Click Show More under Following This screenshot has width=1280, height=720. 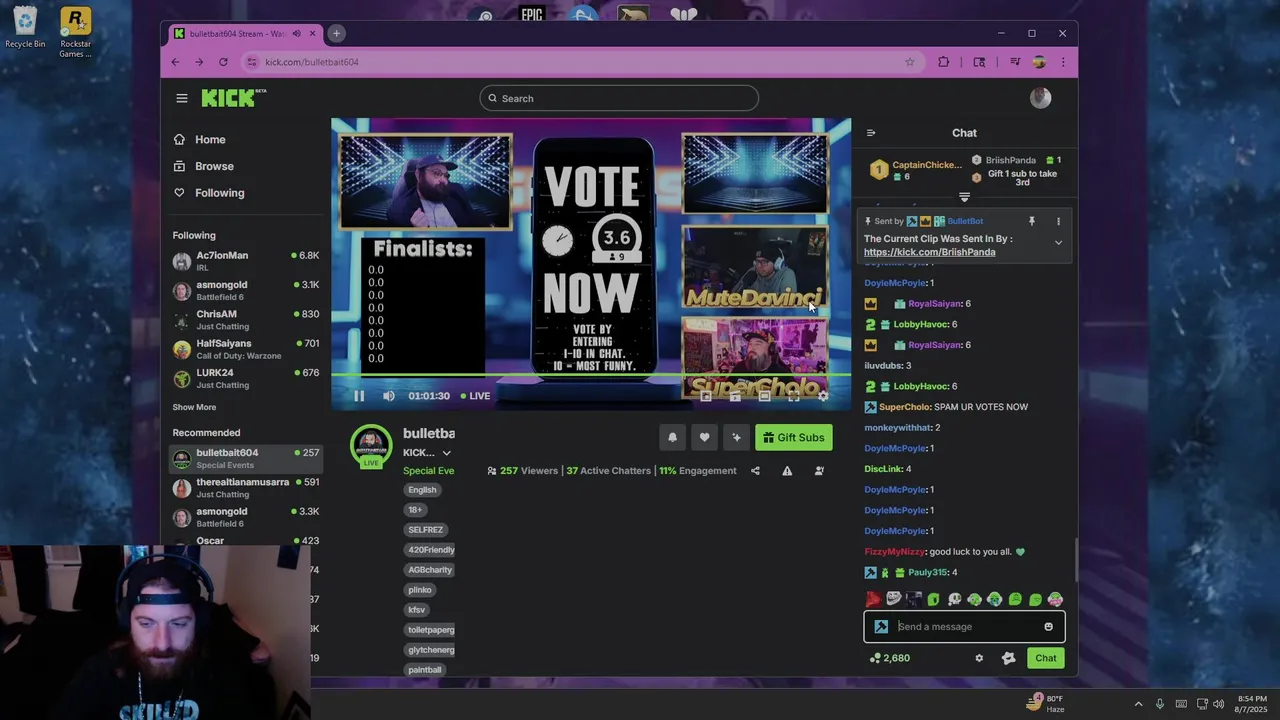click(x=194, y=407)
